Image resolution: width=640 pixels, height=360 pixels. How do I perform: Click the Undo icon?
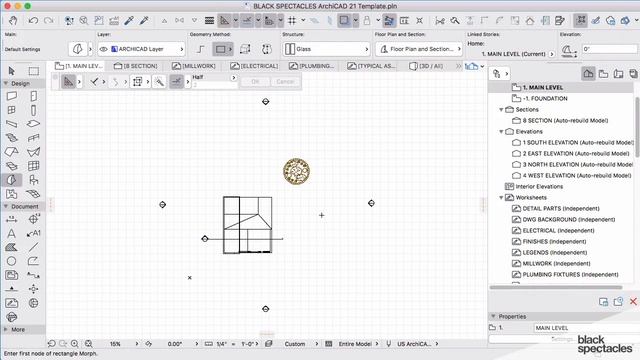pos(33,20)
